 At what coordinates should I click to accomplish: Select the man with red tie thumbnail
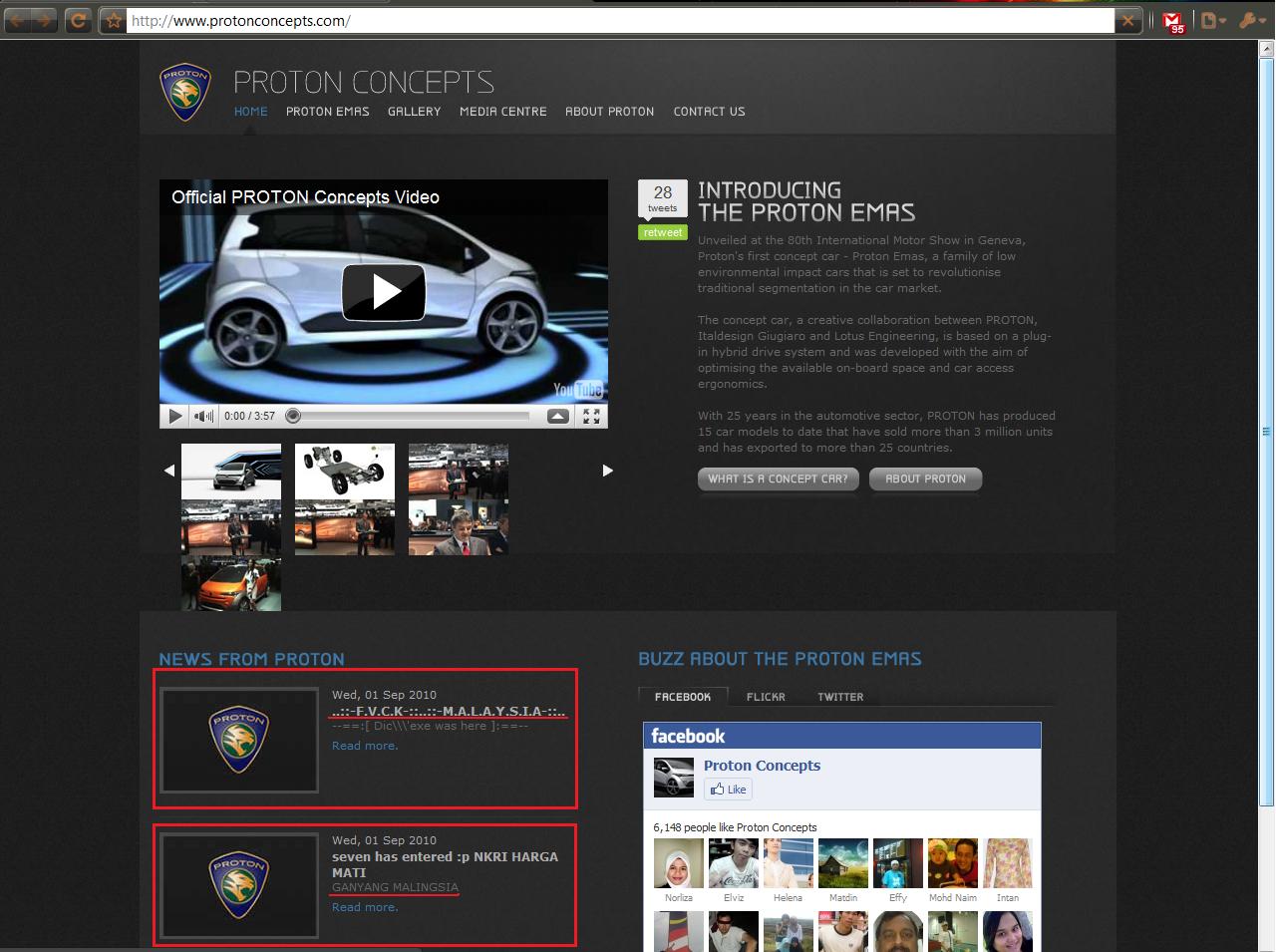459,527
